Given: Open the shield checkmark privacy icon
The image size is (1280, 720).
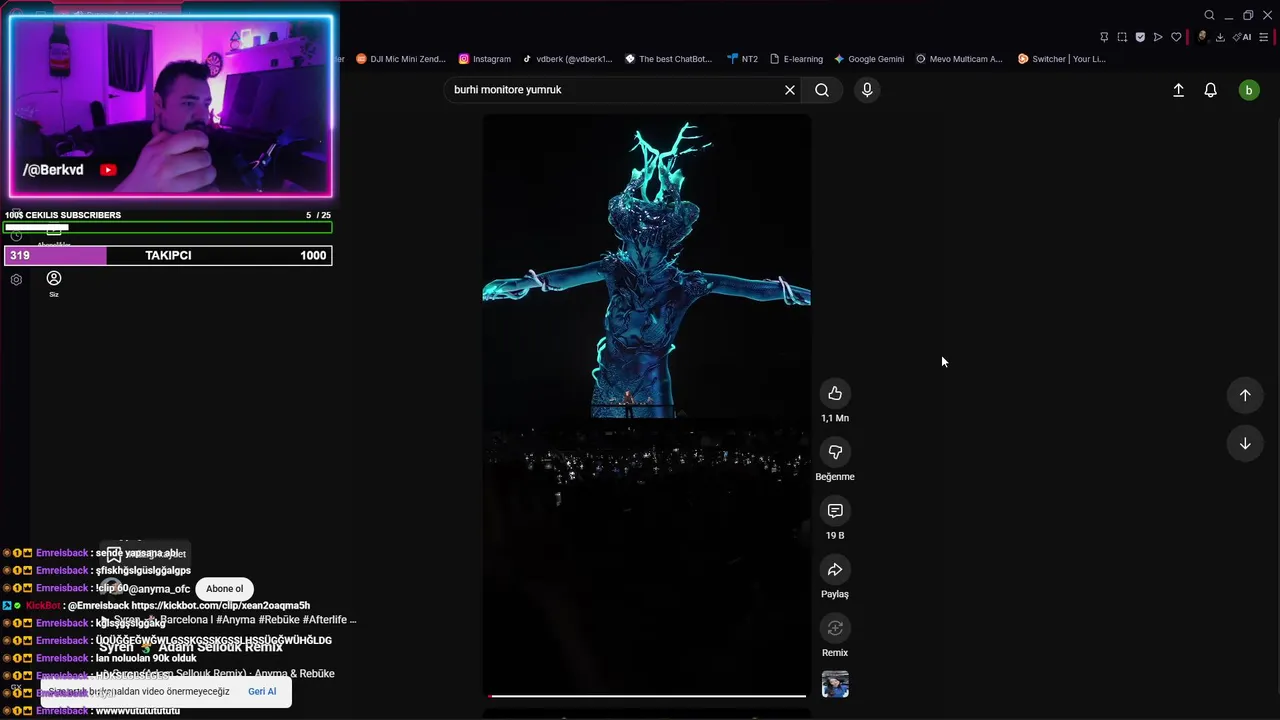Looking at the screenshot, I should point(1140,37).
